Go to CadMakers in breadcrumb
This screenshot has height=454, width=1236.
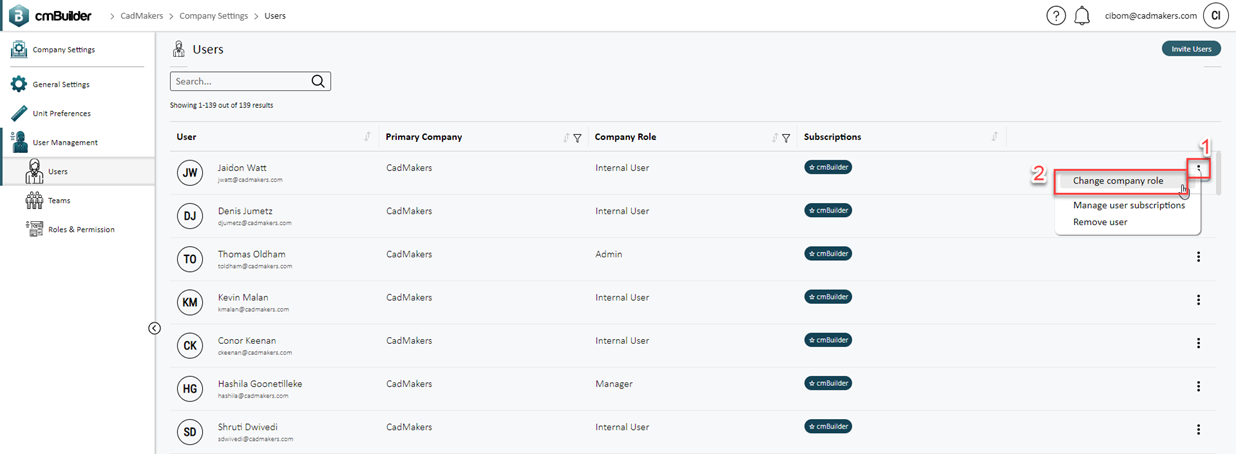[x=143, y=16]
